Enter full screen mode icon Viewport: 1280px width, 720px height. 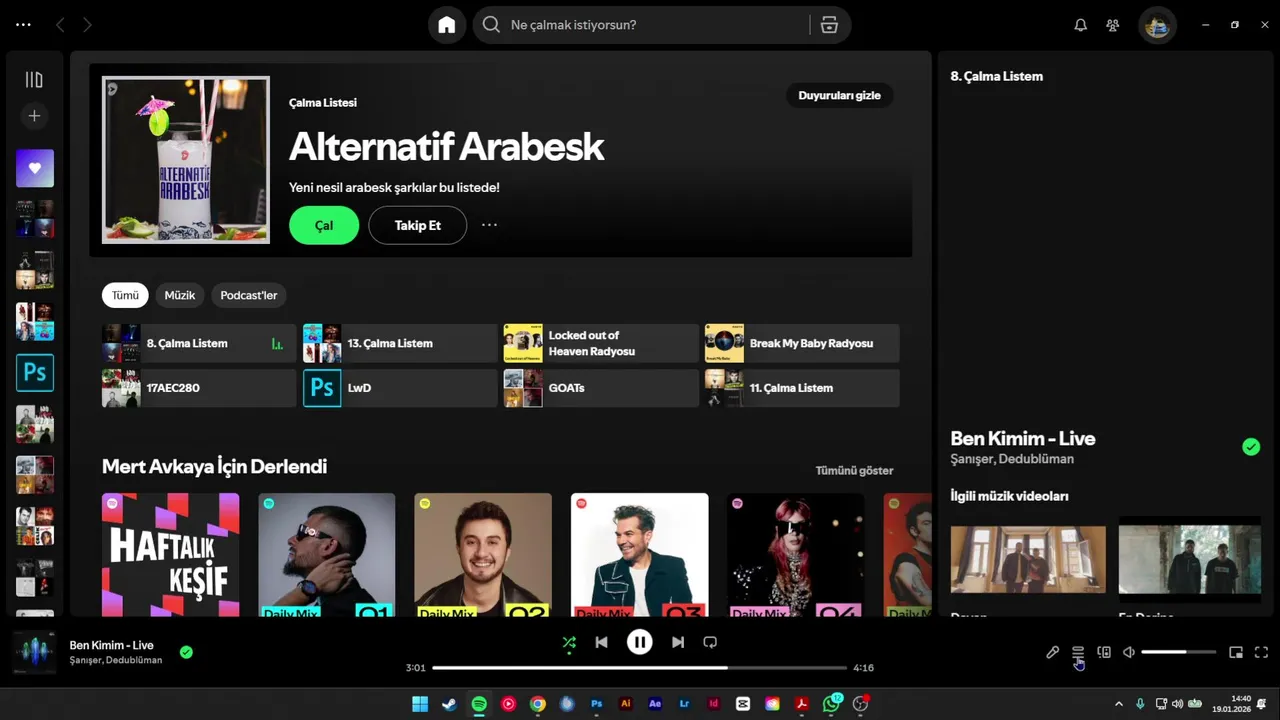[1261, 652]
